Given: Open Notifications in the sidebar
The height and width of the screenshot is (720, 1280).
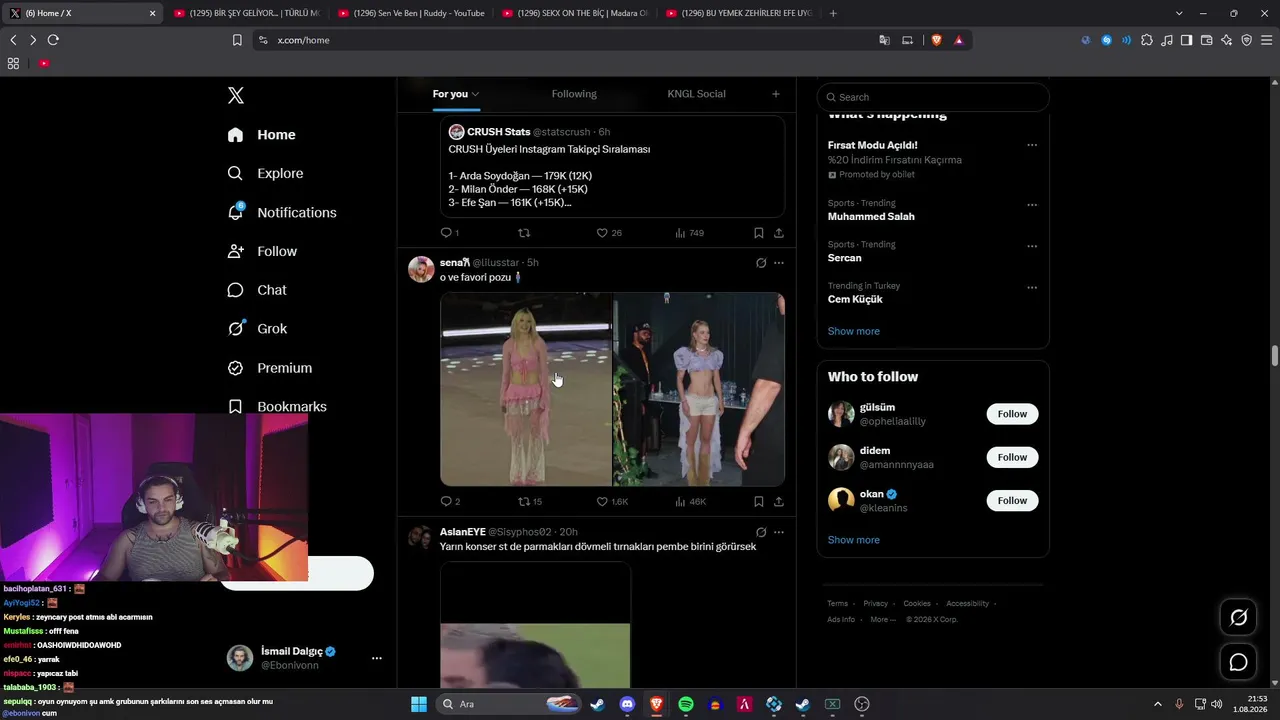Looking at the screenshot, I should [282, 212].
